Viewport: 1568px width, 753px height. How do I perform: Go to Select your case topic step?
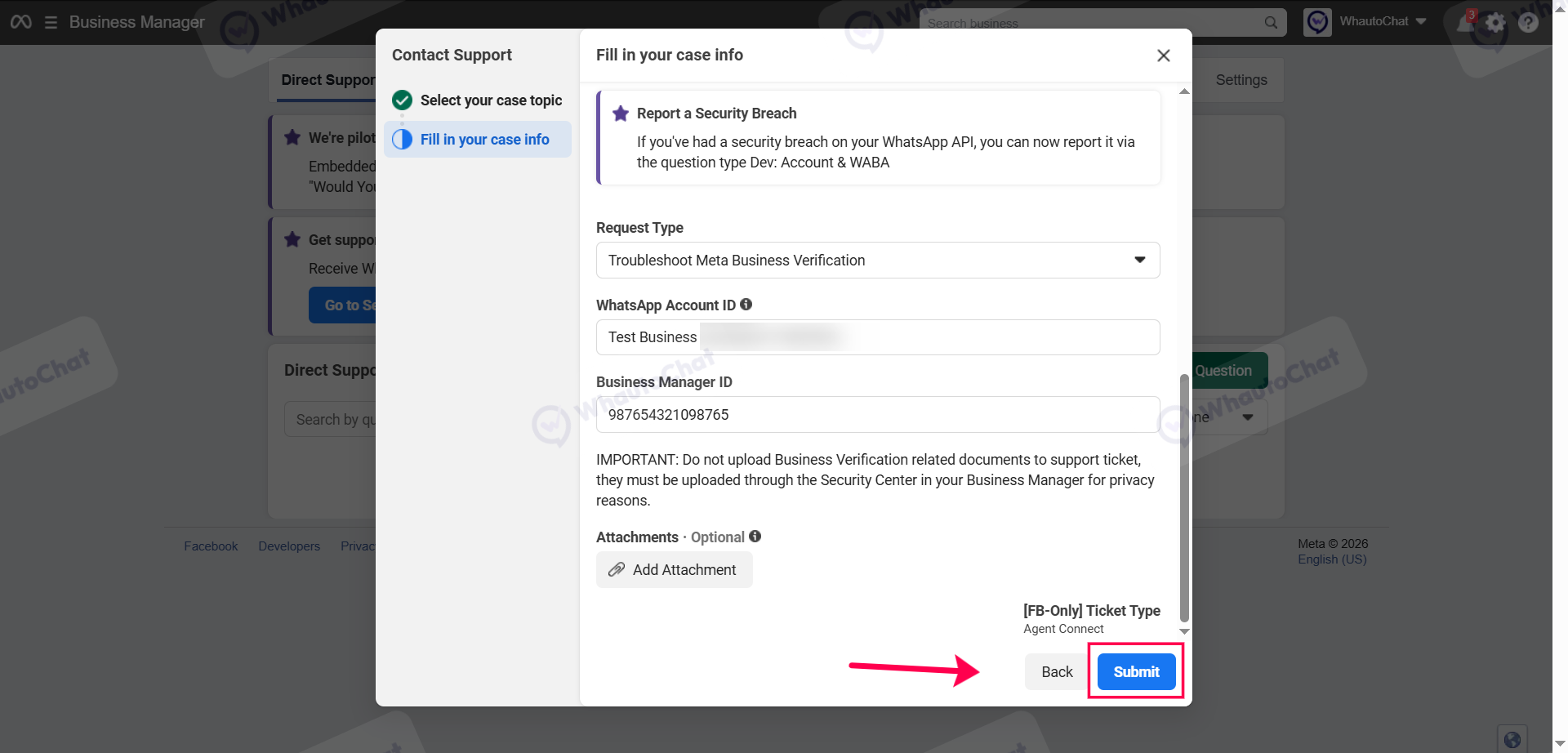click(477, 100)
